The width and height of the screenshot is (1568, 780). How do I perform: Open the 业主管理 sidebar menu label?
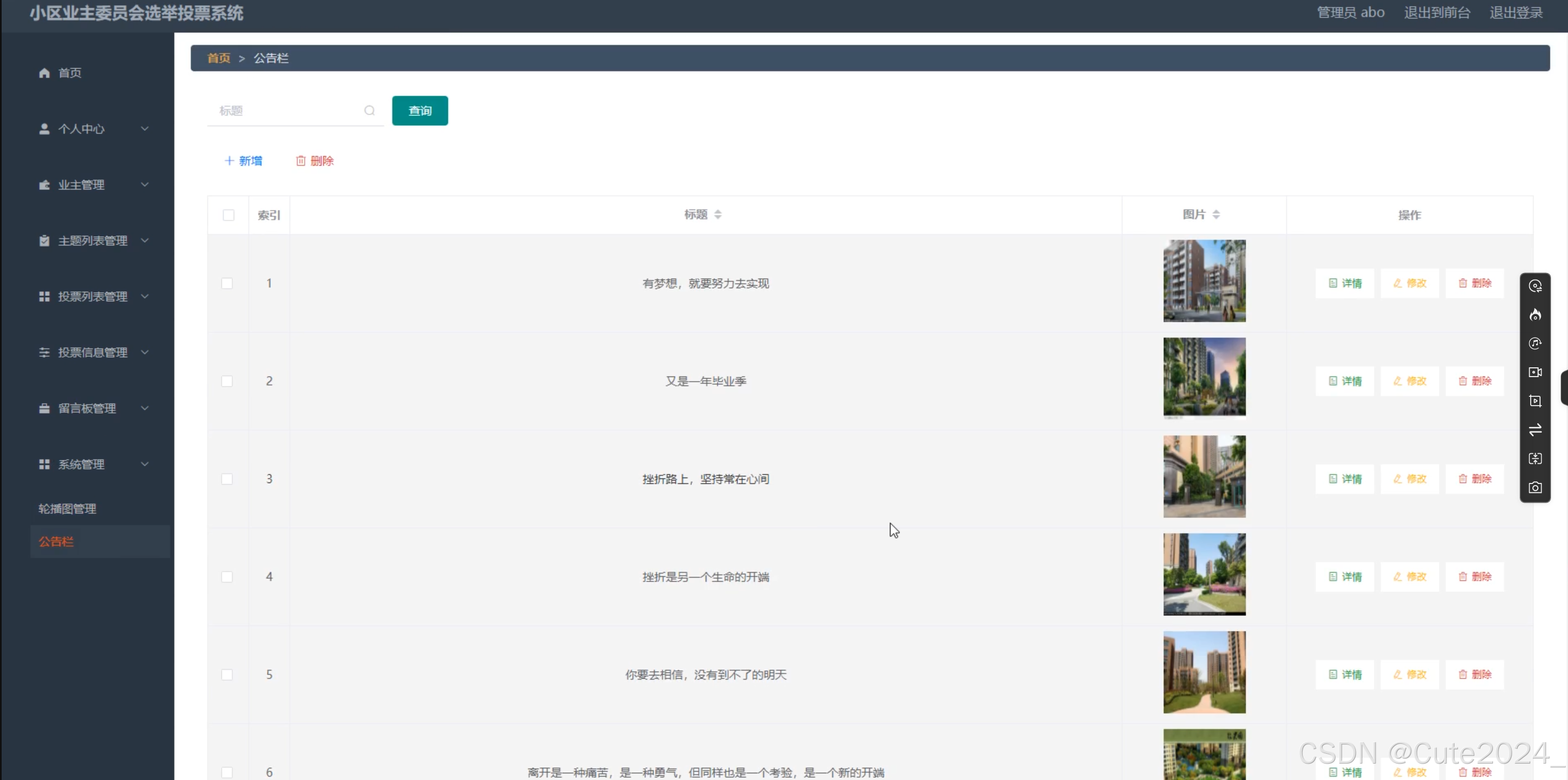click(x=82, y=185)
